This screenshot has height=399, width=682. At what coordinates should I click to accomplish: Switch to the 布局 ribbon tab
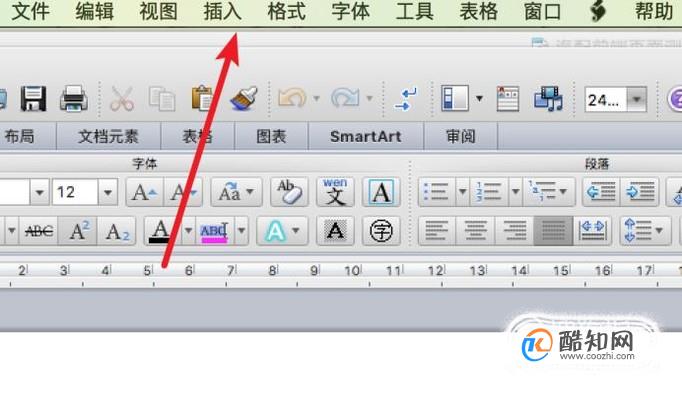[20, 136]
